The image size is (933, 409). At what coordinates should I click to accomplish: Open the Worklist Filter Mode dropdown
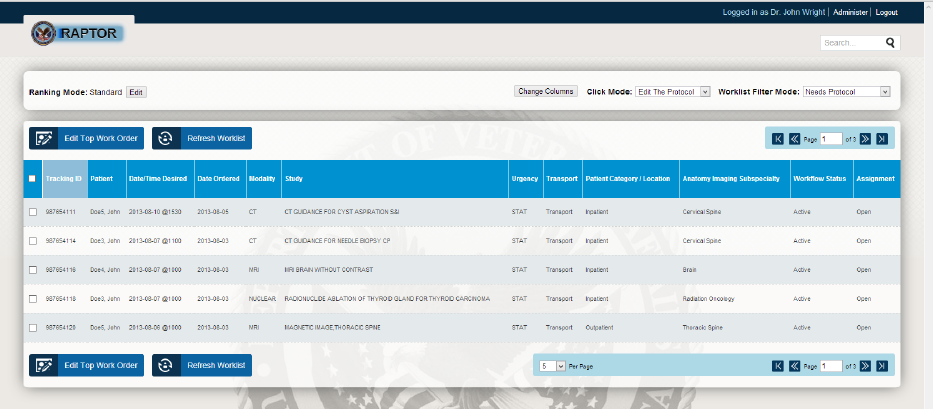coord(846,92)
